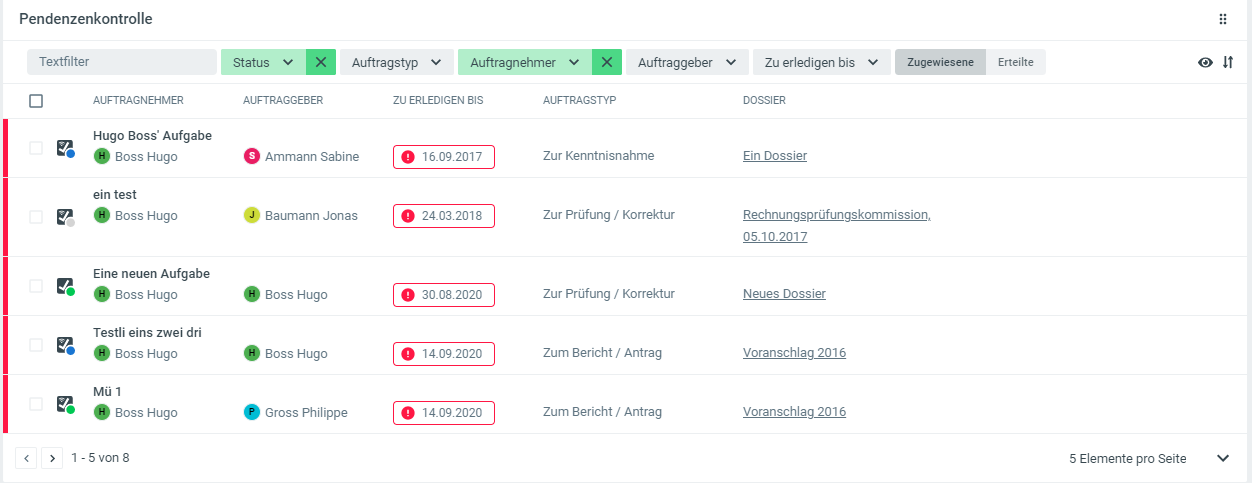Image resolution: width=1252 pixels, height=483 pixels.
Task: Click task icon for Hugo Boss' Aufgabe
Action: tap(65, 148)
